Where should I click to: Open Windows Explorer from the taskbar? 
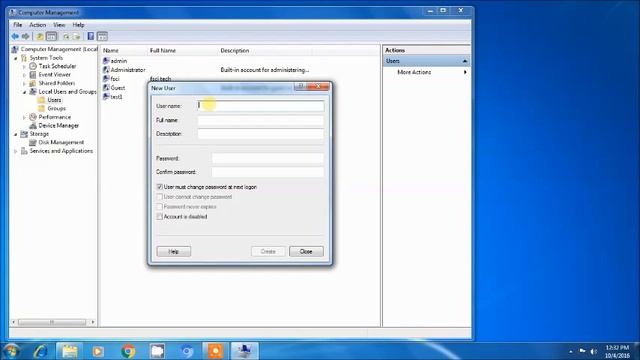70,351
